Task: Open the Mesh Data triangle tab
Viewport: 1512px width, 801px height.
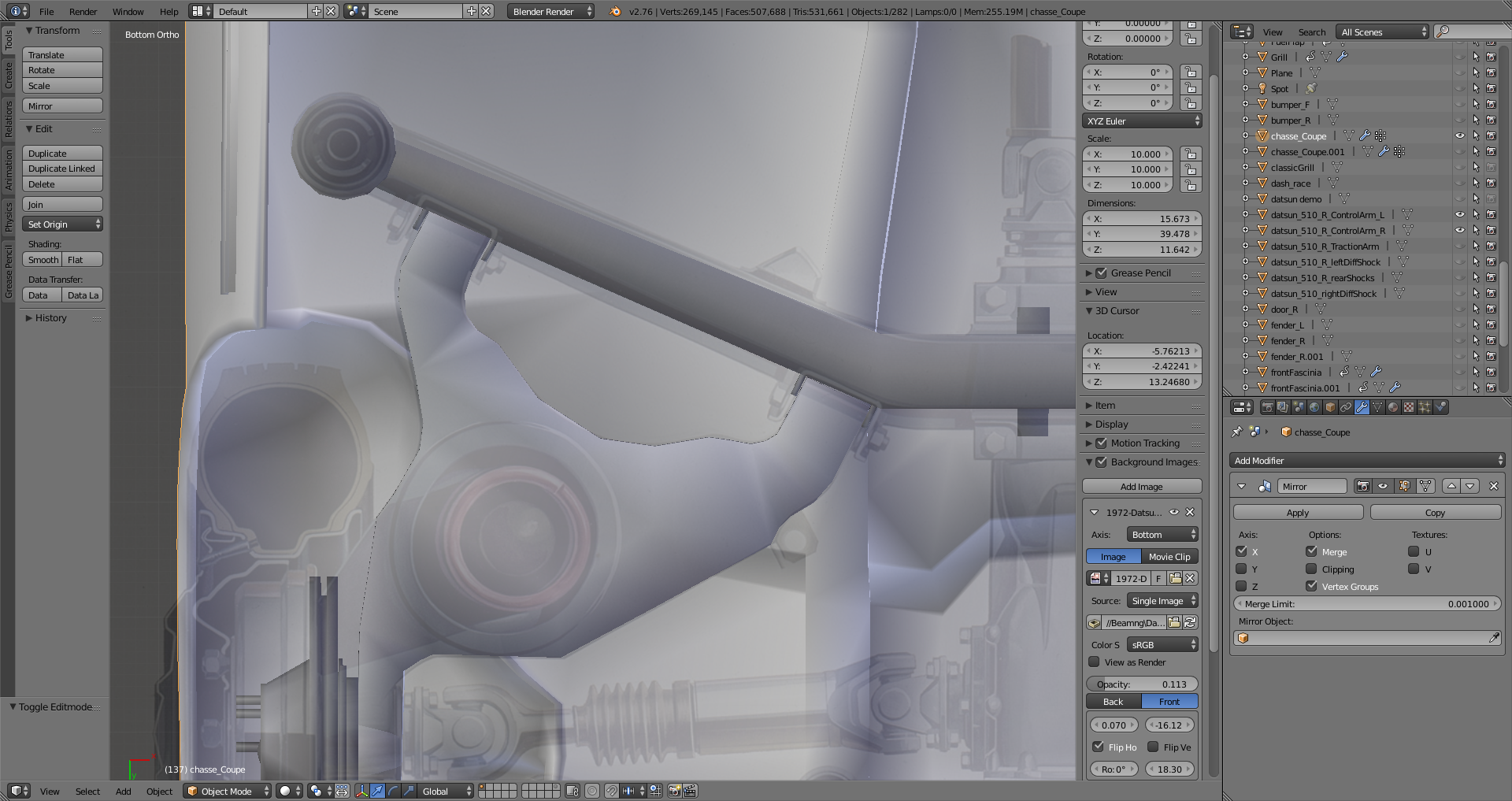Action: tap(1377, 407)
